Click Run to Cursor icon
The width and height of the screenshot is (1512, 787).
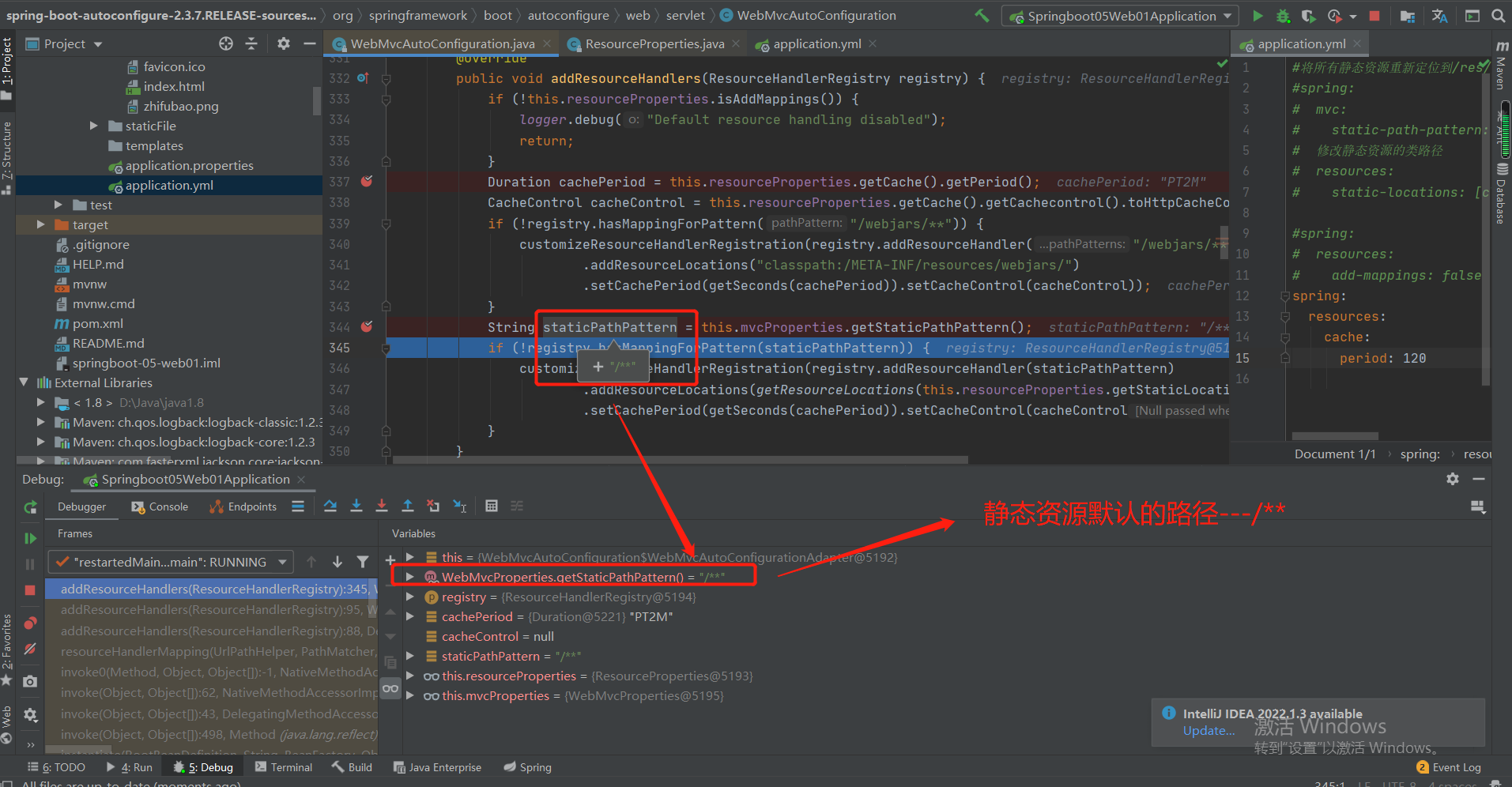459,506
